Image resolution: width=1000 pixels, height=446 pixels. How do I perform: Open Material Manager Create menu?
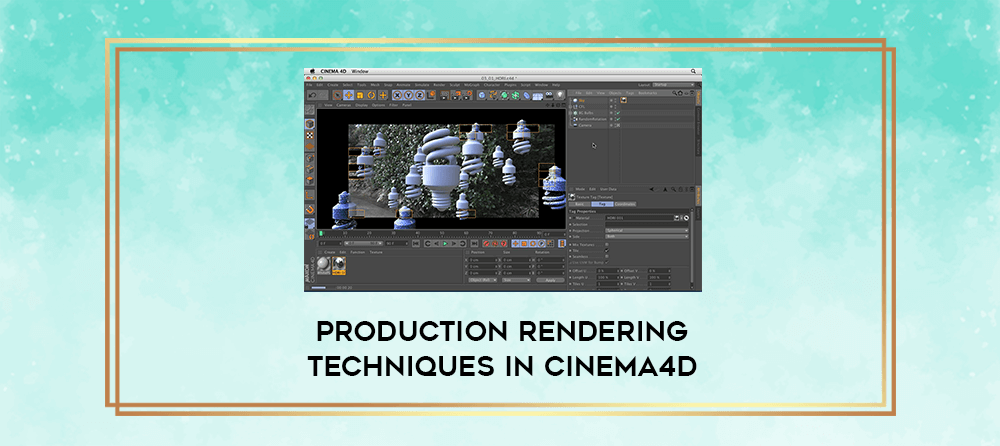(x=330, y=252)
